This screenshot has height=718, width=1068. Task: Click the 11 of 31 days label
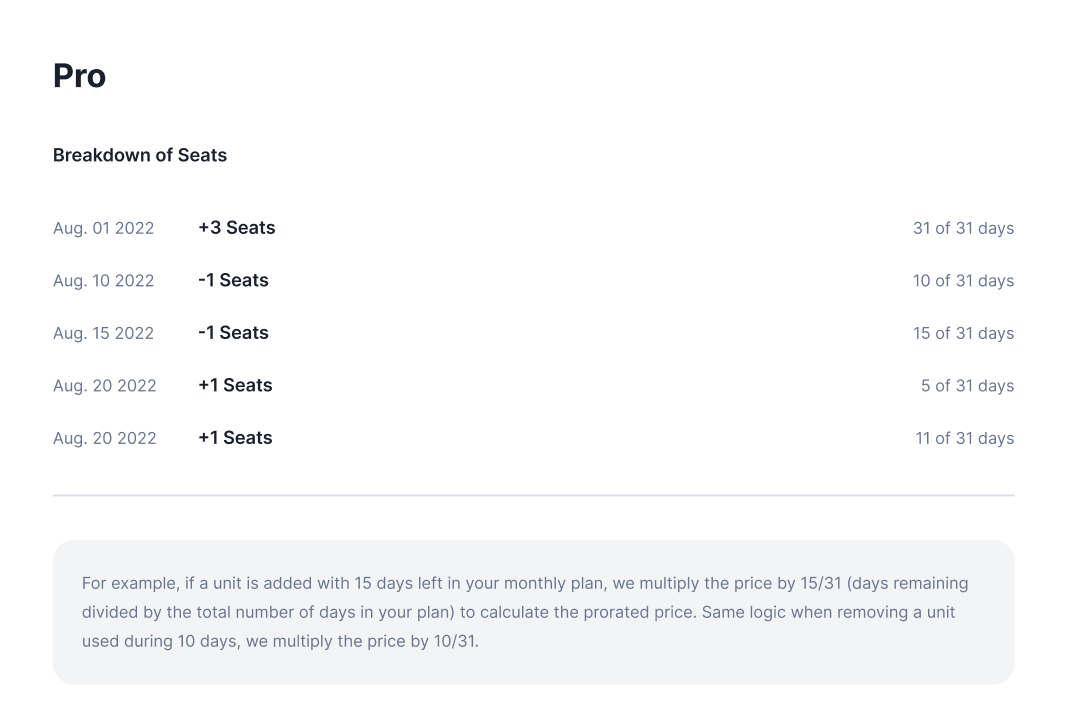pyautogui.click(x=964, y=438)
